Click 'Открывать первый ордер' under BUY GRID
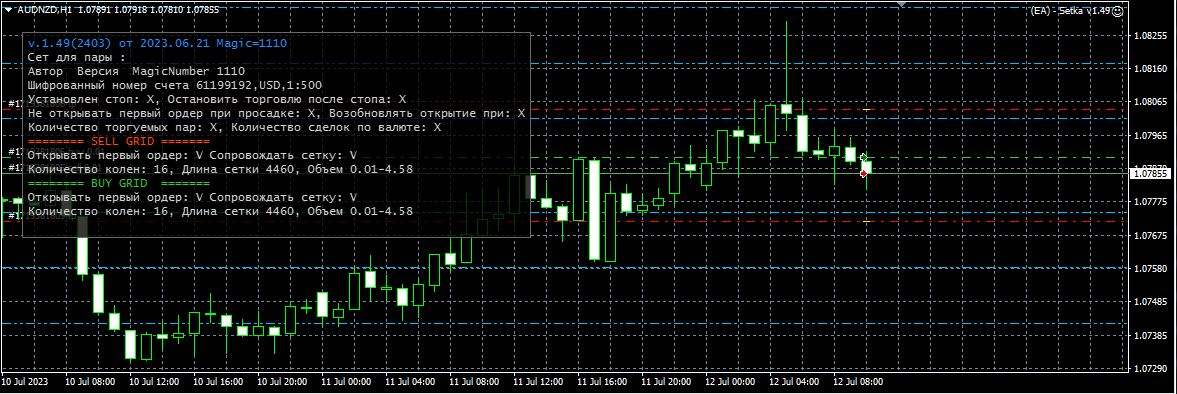Screen dimensions: 1177x394 (192, 197)
